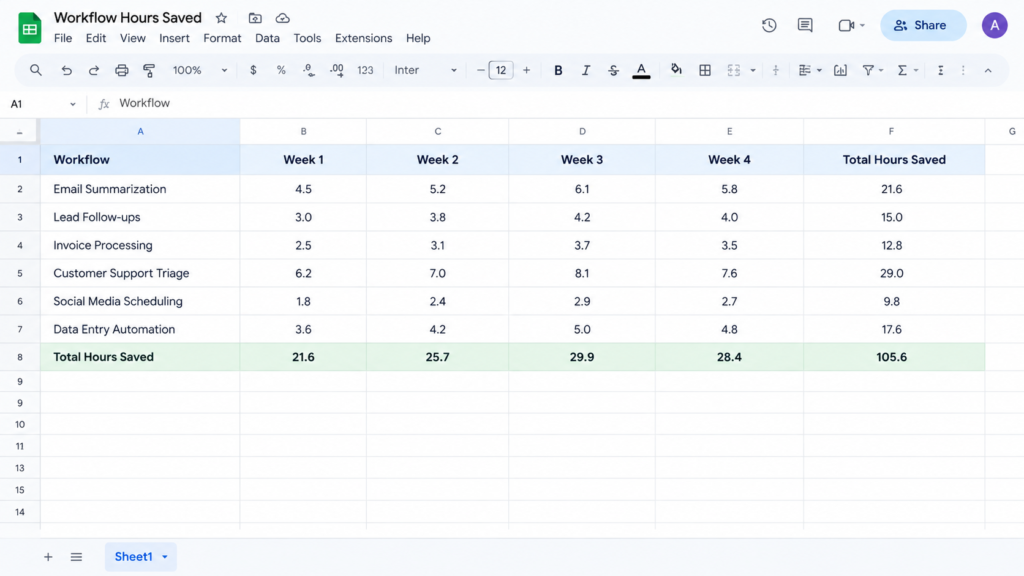Screen dimensions: 1024x576
Task: Open the cell borders tool
Action: pyautogui.click(x=705, y=70)
